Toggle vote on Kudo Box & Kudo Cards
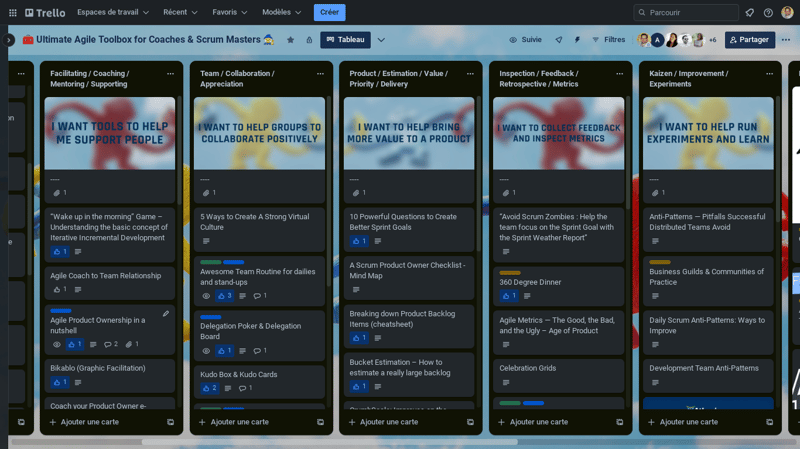 pyautogui.click(x=210, y=388)
